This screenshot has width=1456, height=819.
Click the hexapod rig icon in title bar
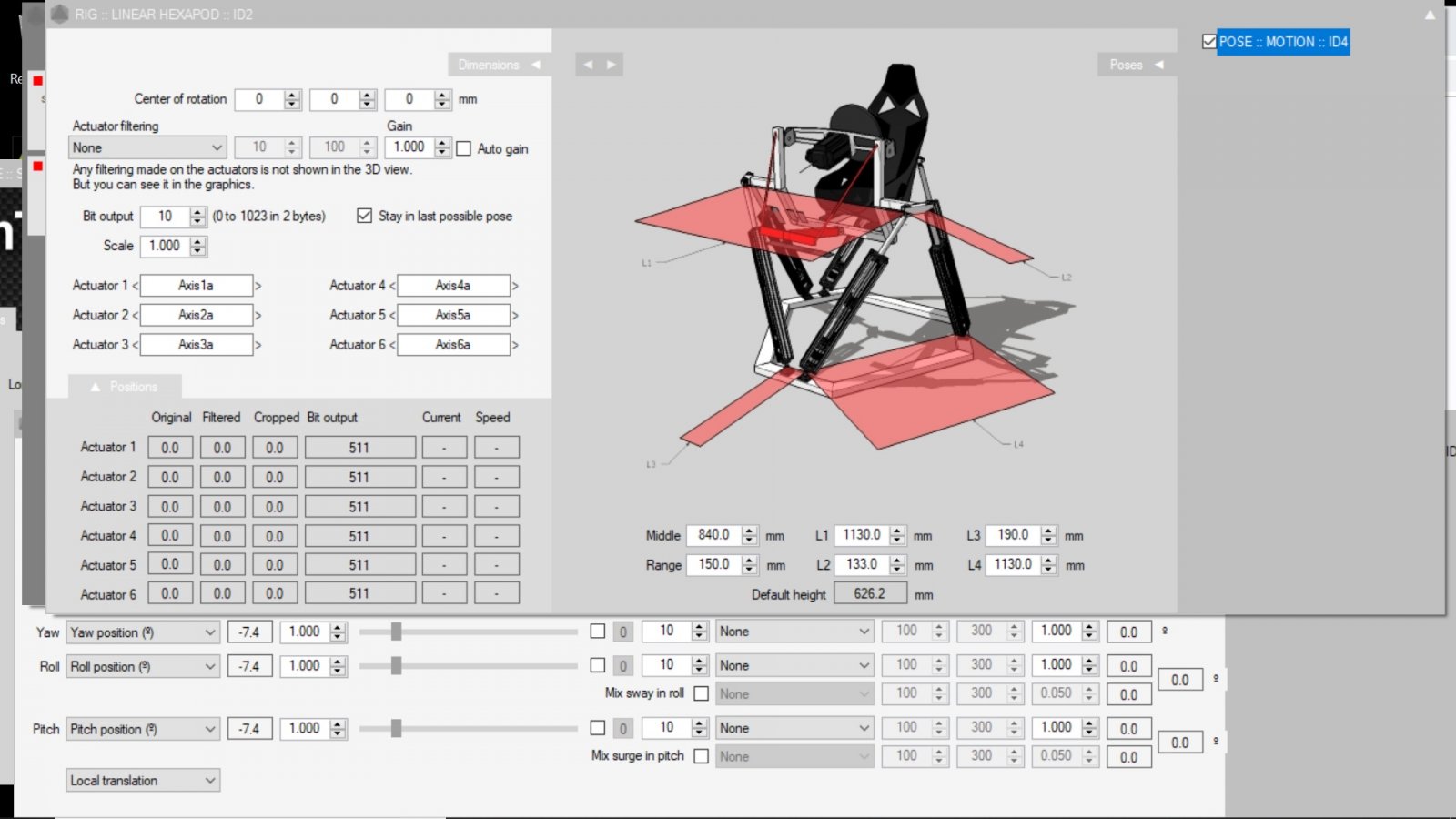[60, 15]
